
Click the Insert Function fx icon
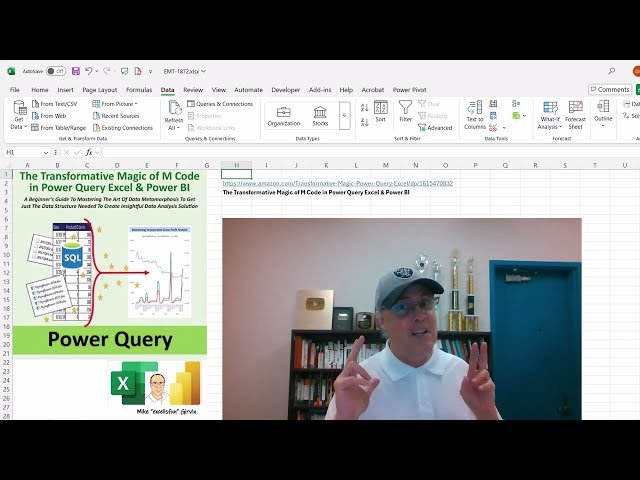coord(89,152)
